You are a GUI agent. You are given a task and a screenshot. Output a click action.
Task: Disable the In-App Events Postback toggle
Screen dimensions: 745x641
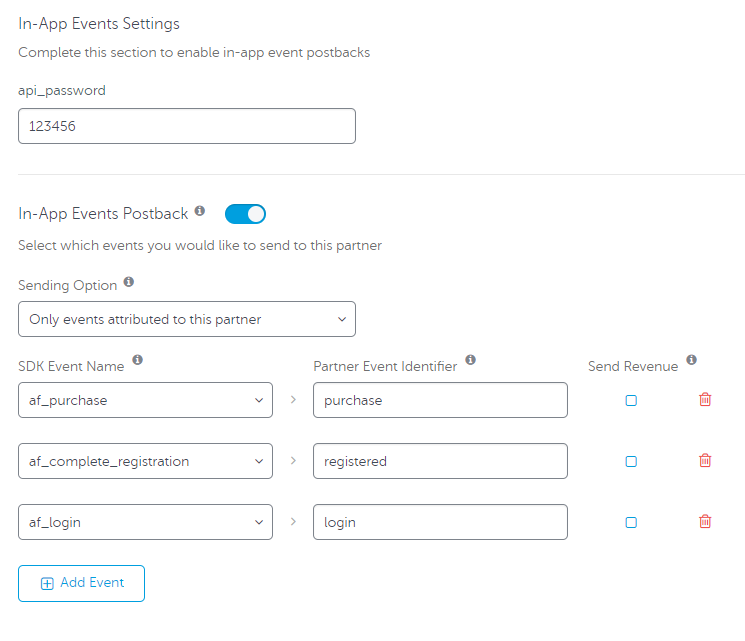[x=245, y=214]
